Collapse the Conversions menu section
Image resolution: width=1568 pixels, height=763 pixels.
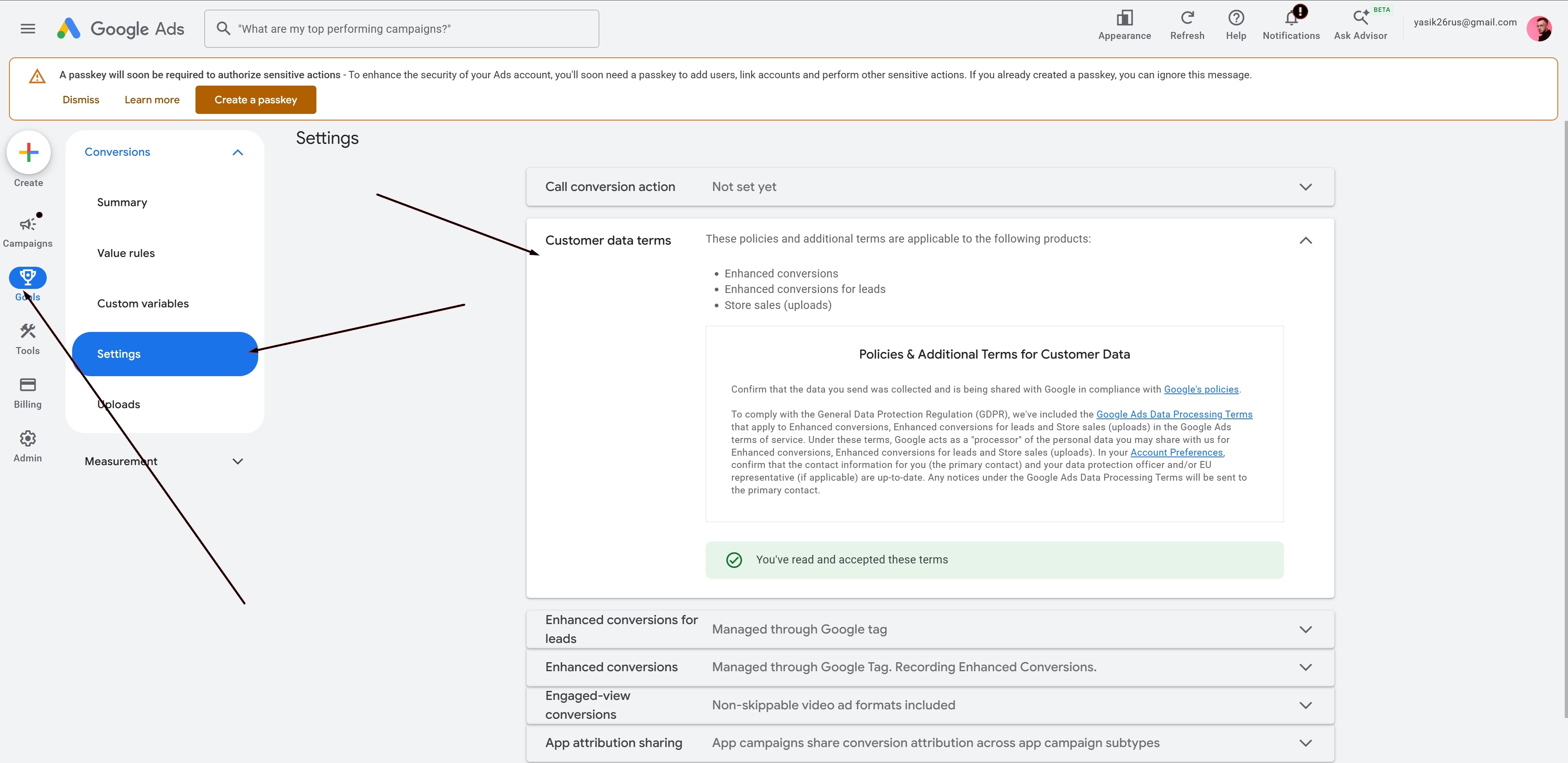click(238, 152)
